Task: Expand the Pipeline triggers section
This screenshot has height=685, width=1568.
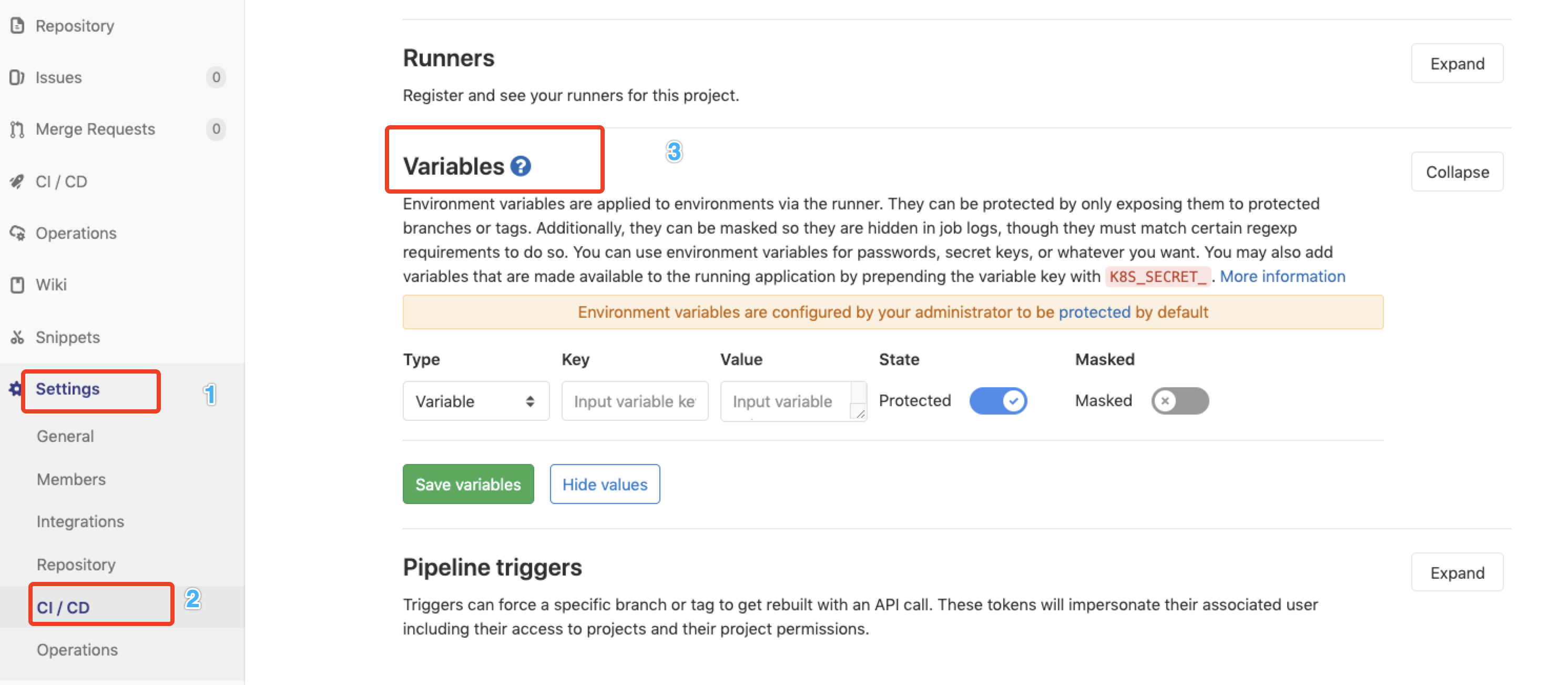Action: (1457, 572)
